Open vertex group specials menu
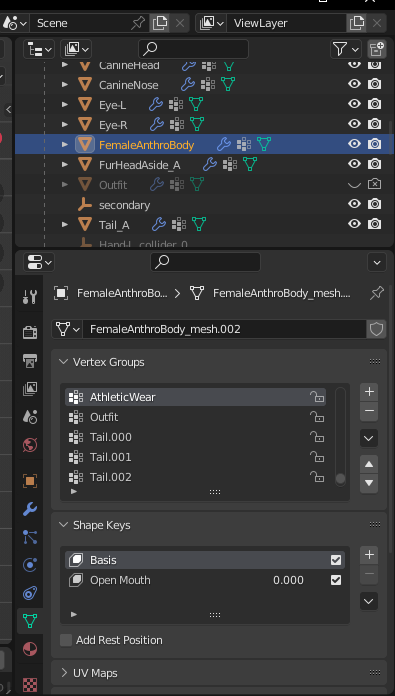 [x=369, y=439]
